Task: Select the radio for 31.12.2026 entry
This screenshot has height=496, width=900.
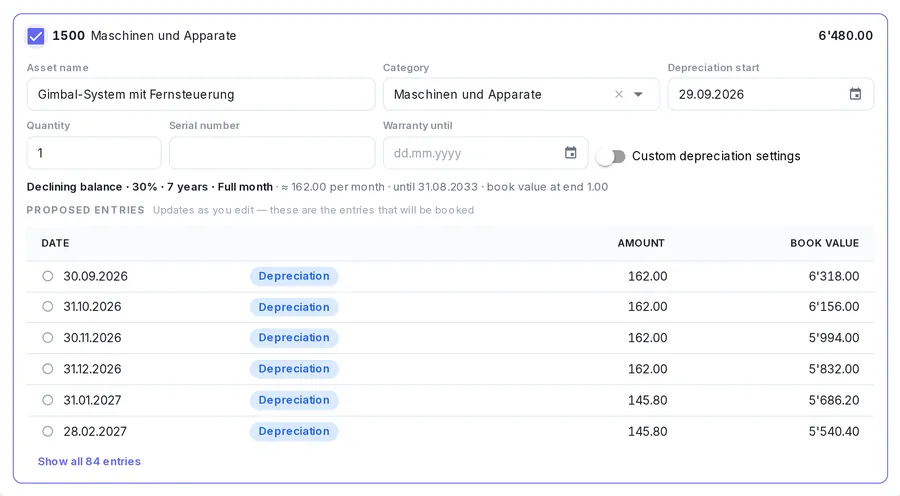Action: tap(48, 369)
